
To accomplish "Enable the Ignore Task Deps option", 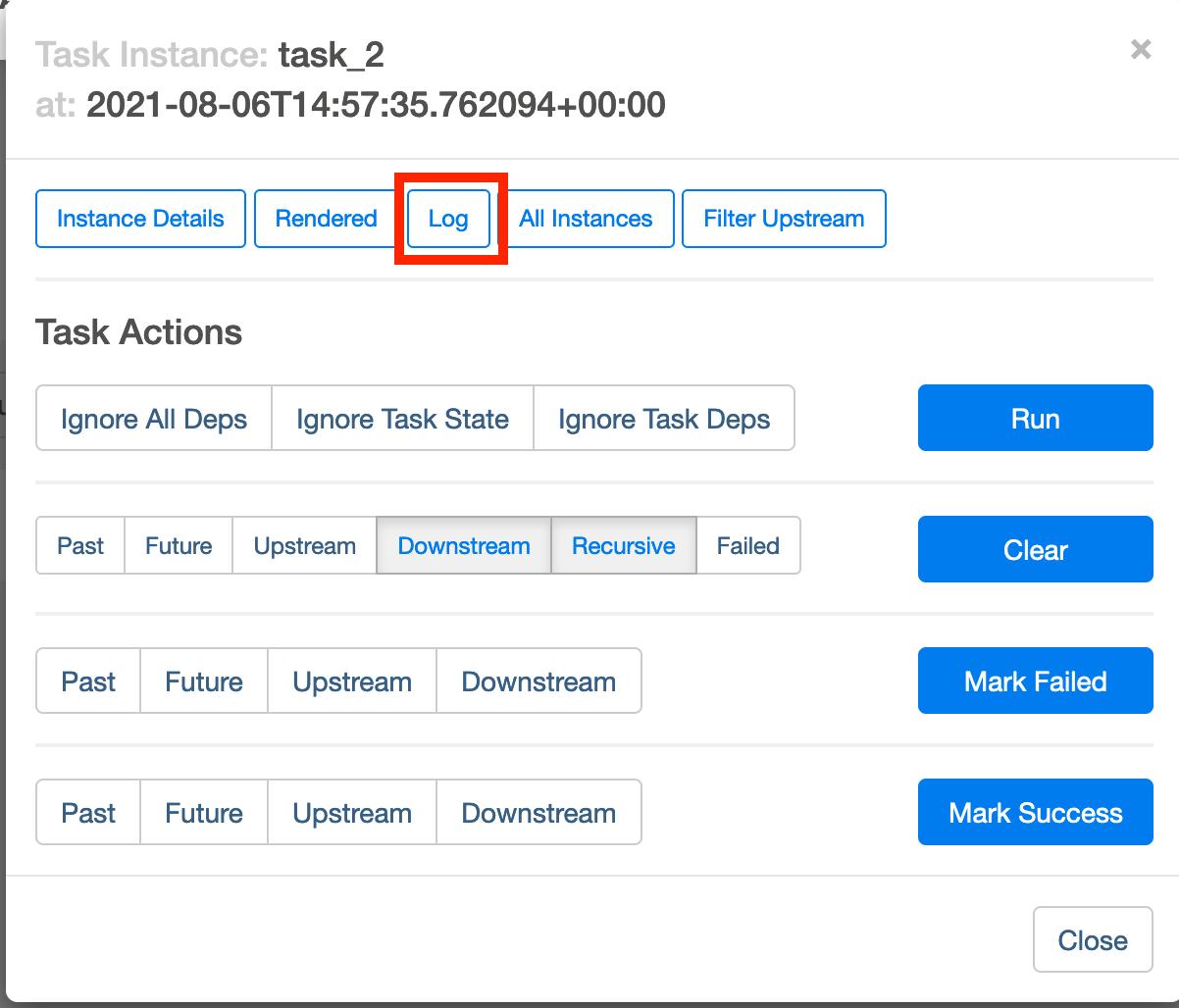I will pos(664,419).
